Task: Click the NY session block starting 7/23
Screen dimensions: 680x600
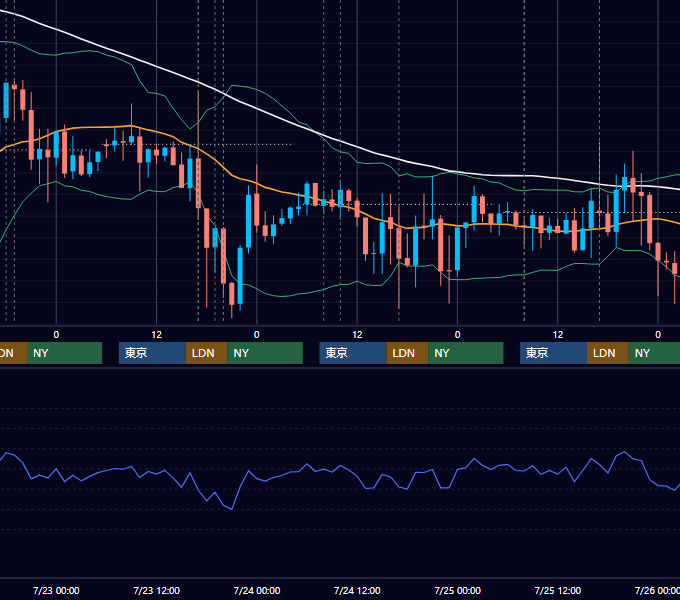Action: click(x=265, y=353)
